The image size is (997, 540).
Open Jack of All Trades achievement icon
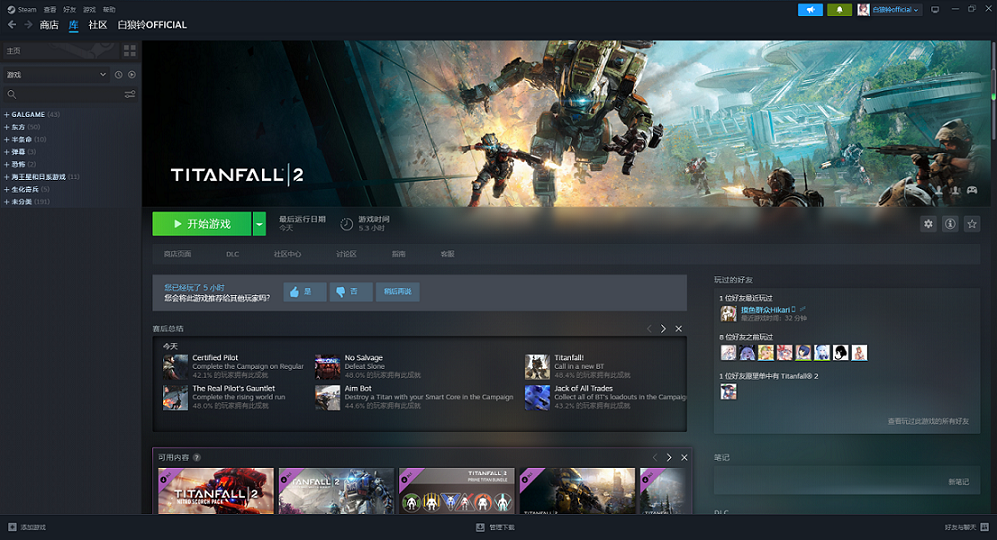click(537, 398)
